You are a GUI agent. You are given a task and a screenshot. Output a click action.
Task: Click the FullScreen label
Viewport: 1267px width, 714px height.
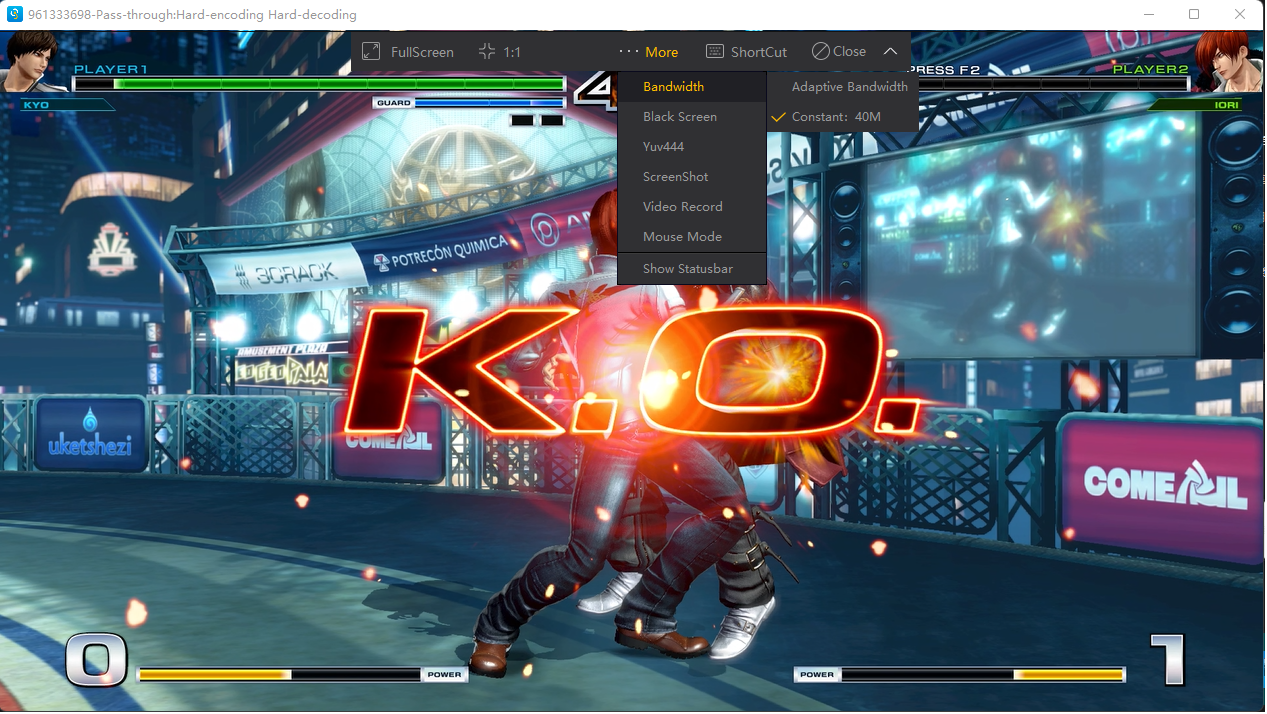pyautogui.click(x=422, y=52)
